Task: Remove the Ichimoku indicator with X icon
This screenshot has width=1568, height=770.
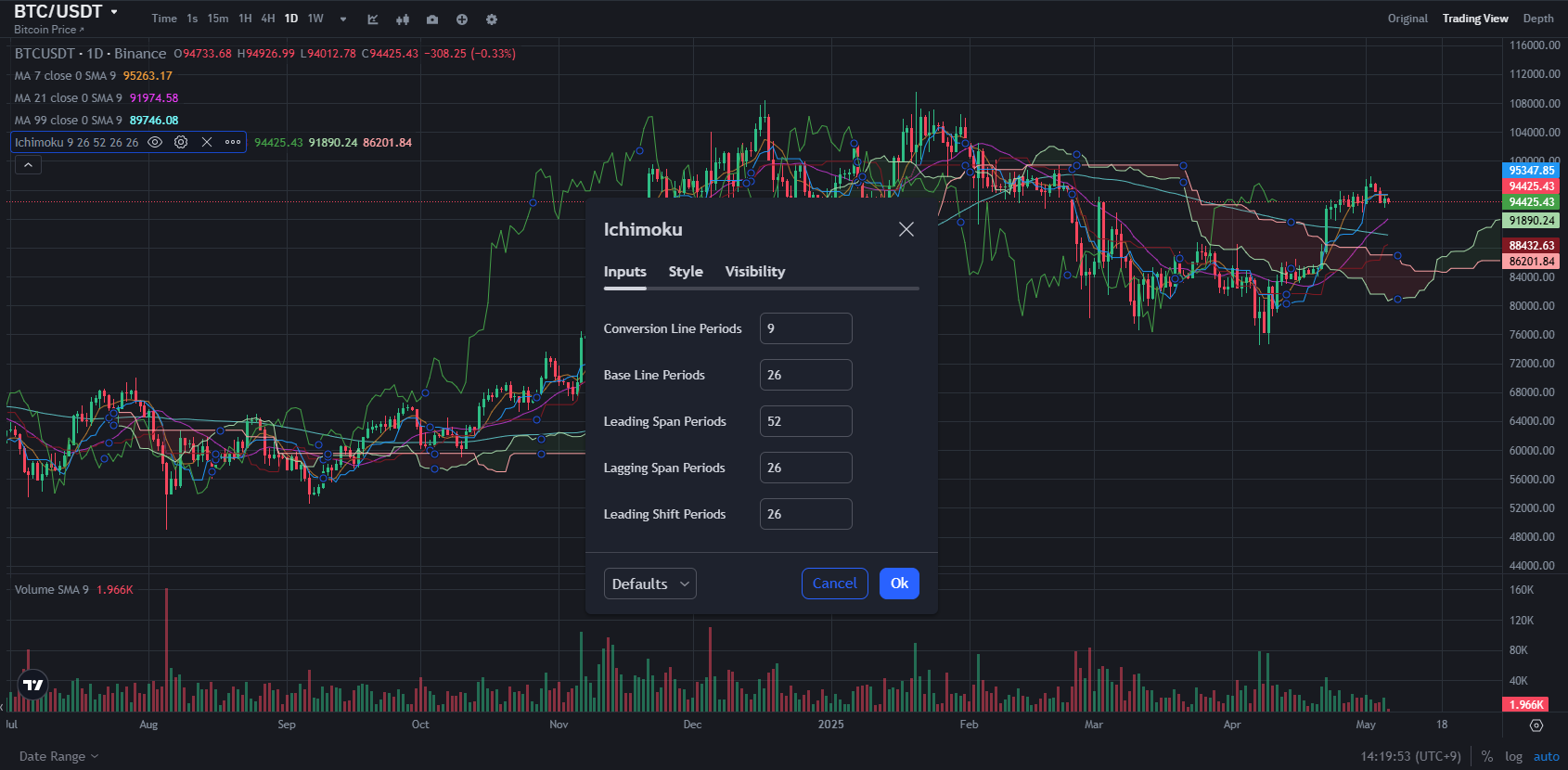Action: (x=207, y=142)
